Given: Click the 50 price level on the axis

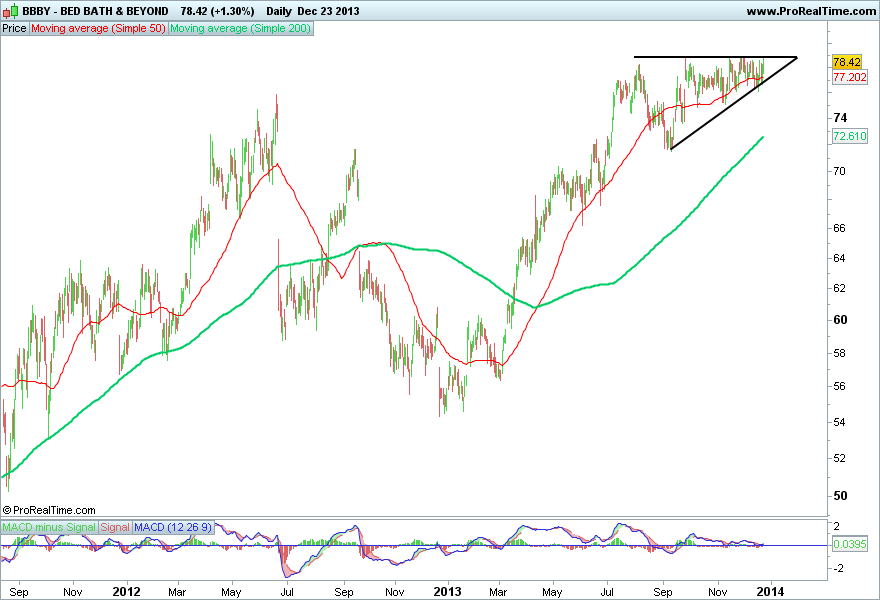Looking at the screenshot, I should 840,496.
